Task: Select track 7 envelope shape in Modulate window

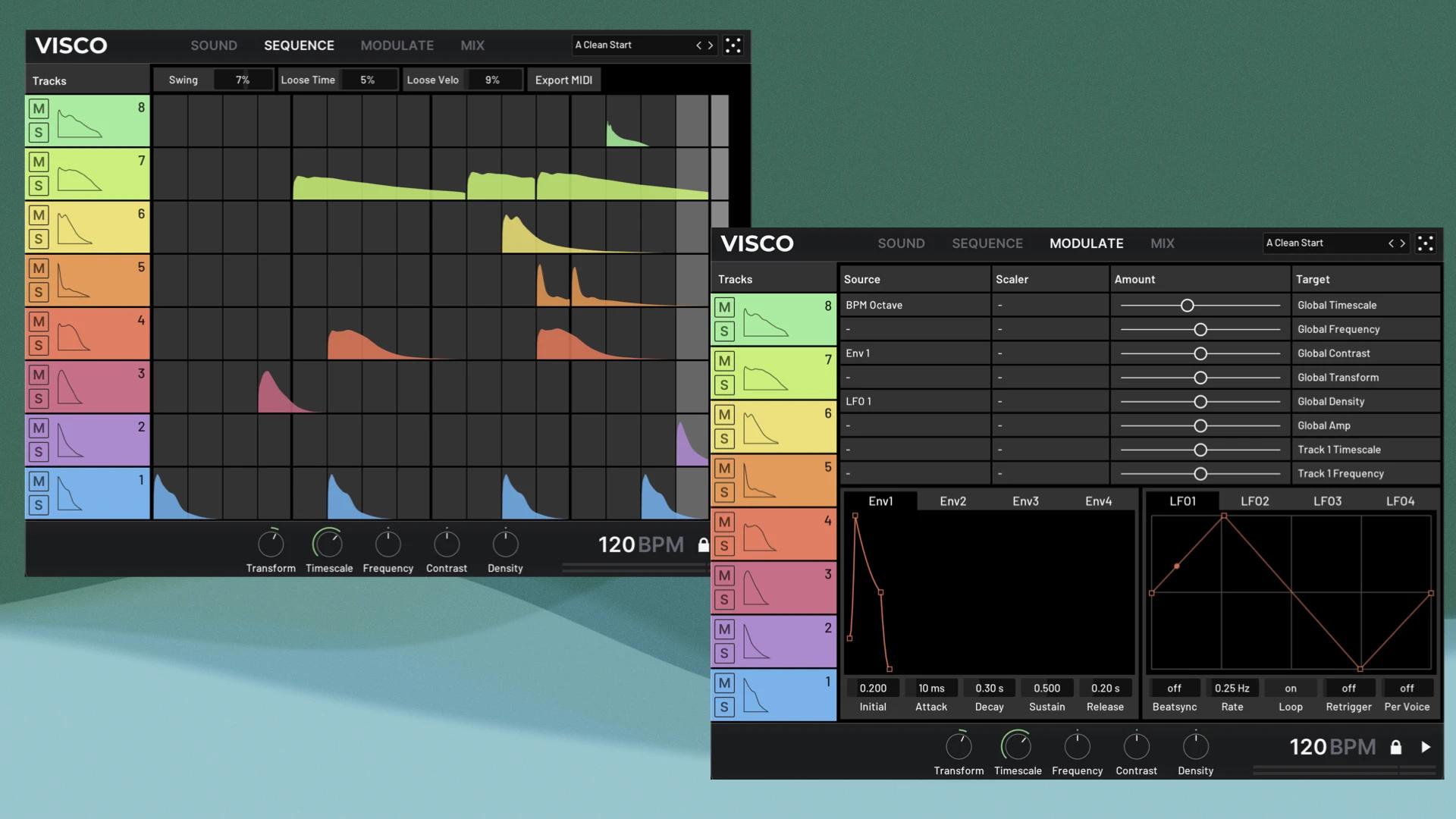Action: pos(765,377)
